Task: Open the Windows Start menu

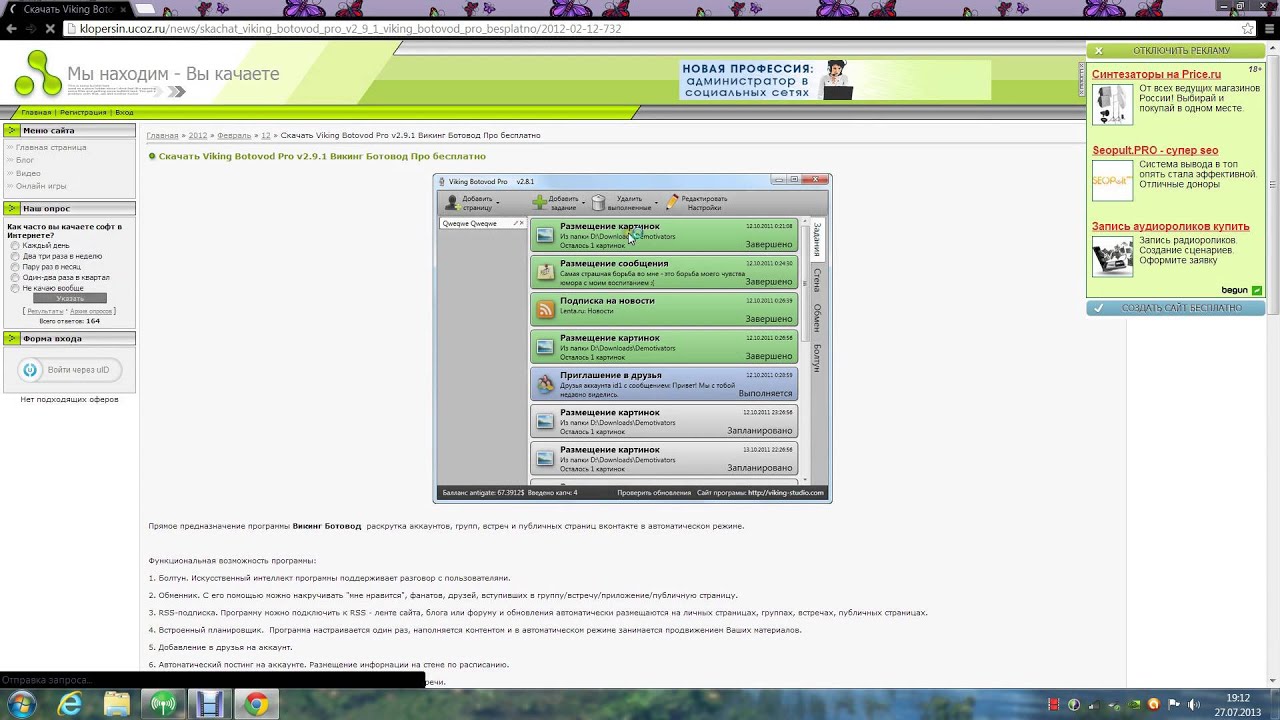Action: point(22,705)
